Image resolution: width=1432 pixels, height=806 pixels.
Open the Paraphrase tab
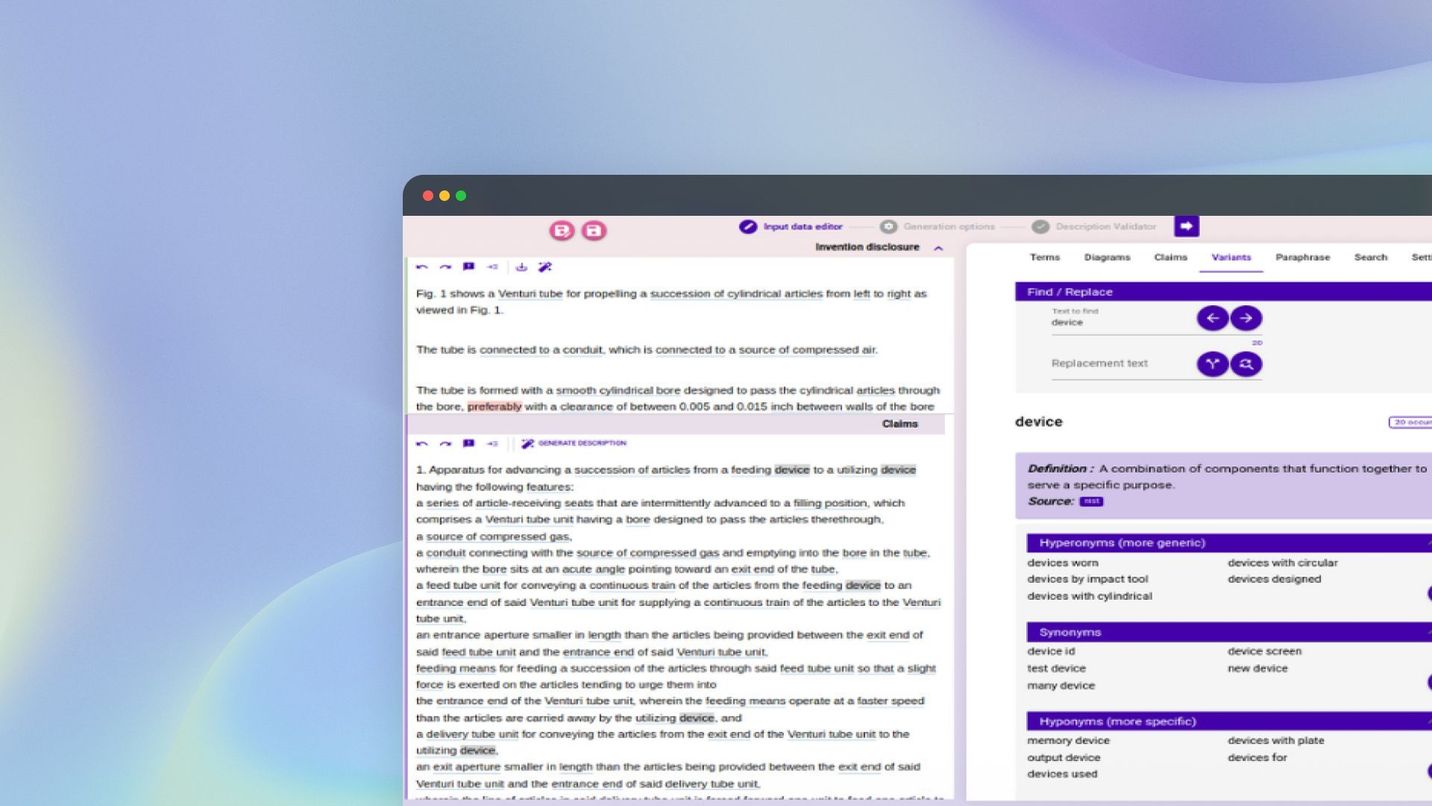pos(1302,257)
